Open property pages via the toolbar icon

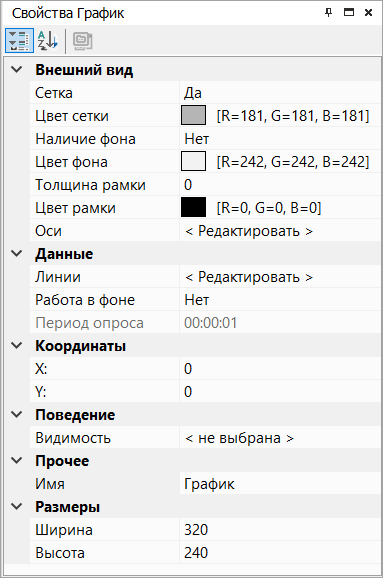pyautogui.click(x=82, y=41)
